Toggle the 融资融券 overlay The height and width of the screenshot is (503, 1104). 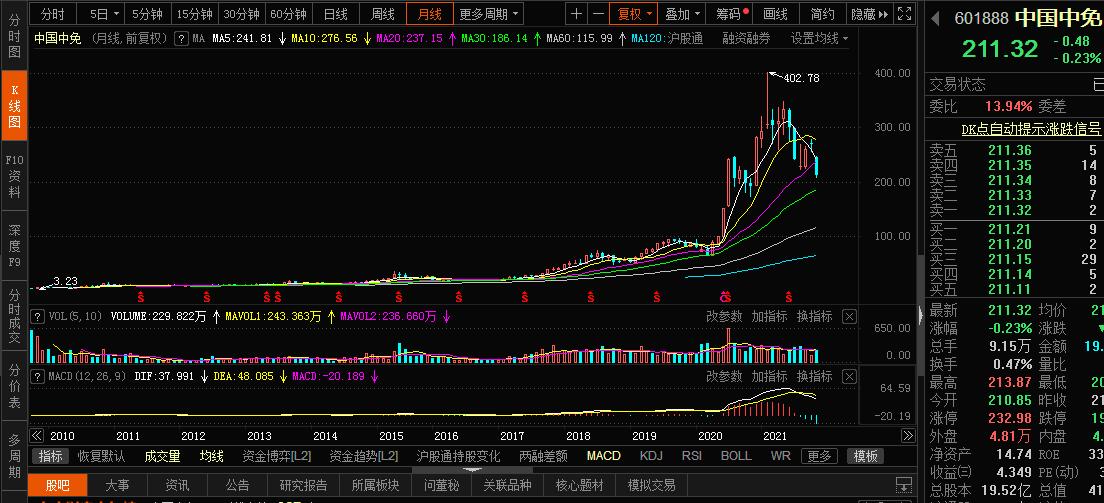[x=746, y=39]
